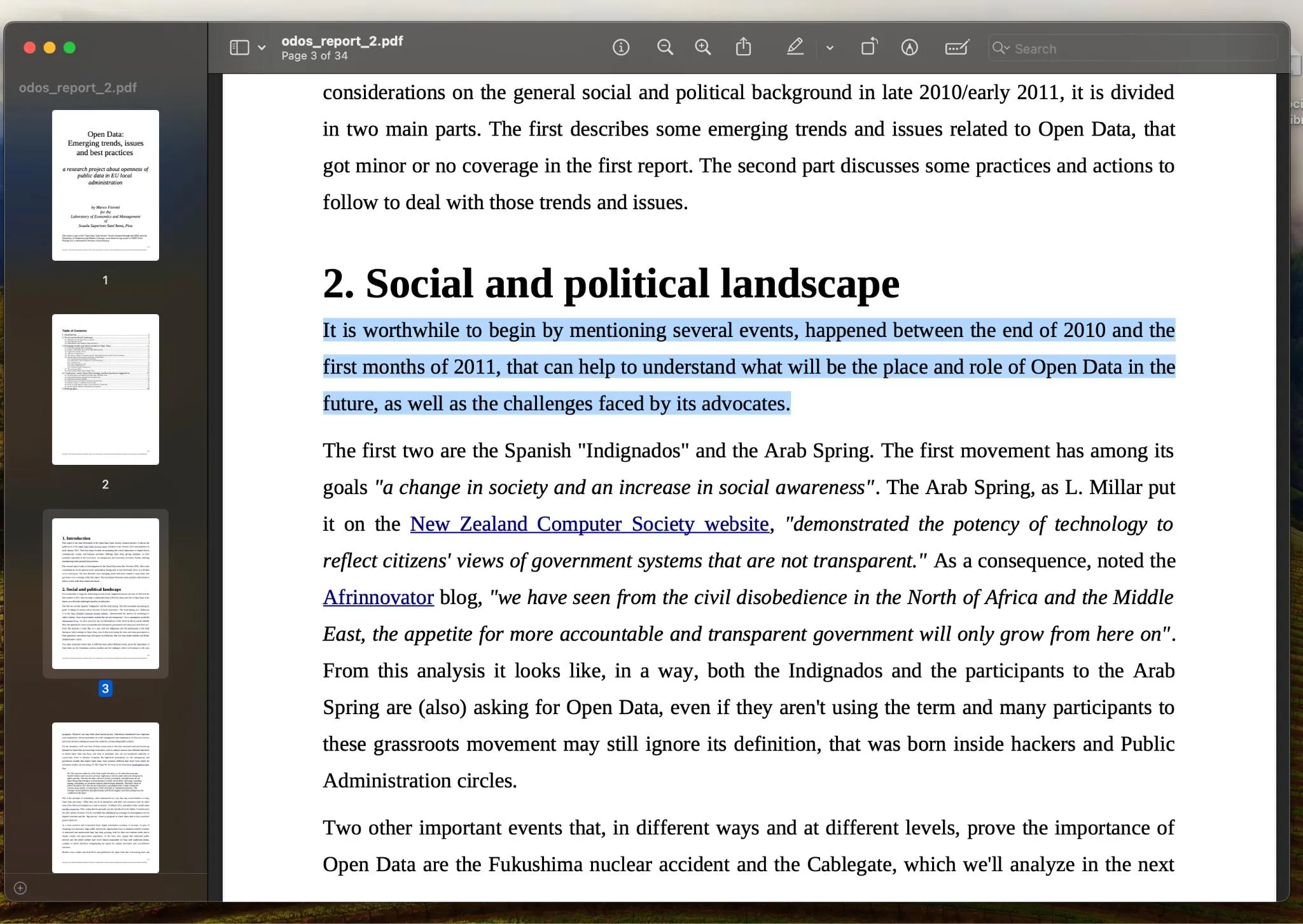Click the add button at sidebar bottom
Viewport: 1303px width, 924px height.
[x=20, y=888]
